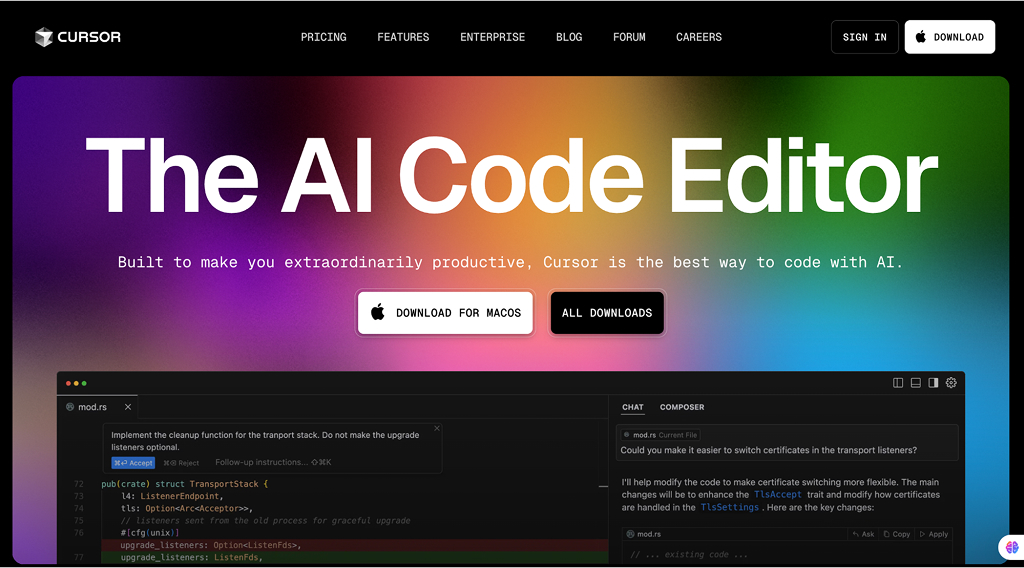The height and width of the screenshot is (568, 1024).
Task: Switch to the Composer tab
Action: coord(682,407)
